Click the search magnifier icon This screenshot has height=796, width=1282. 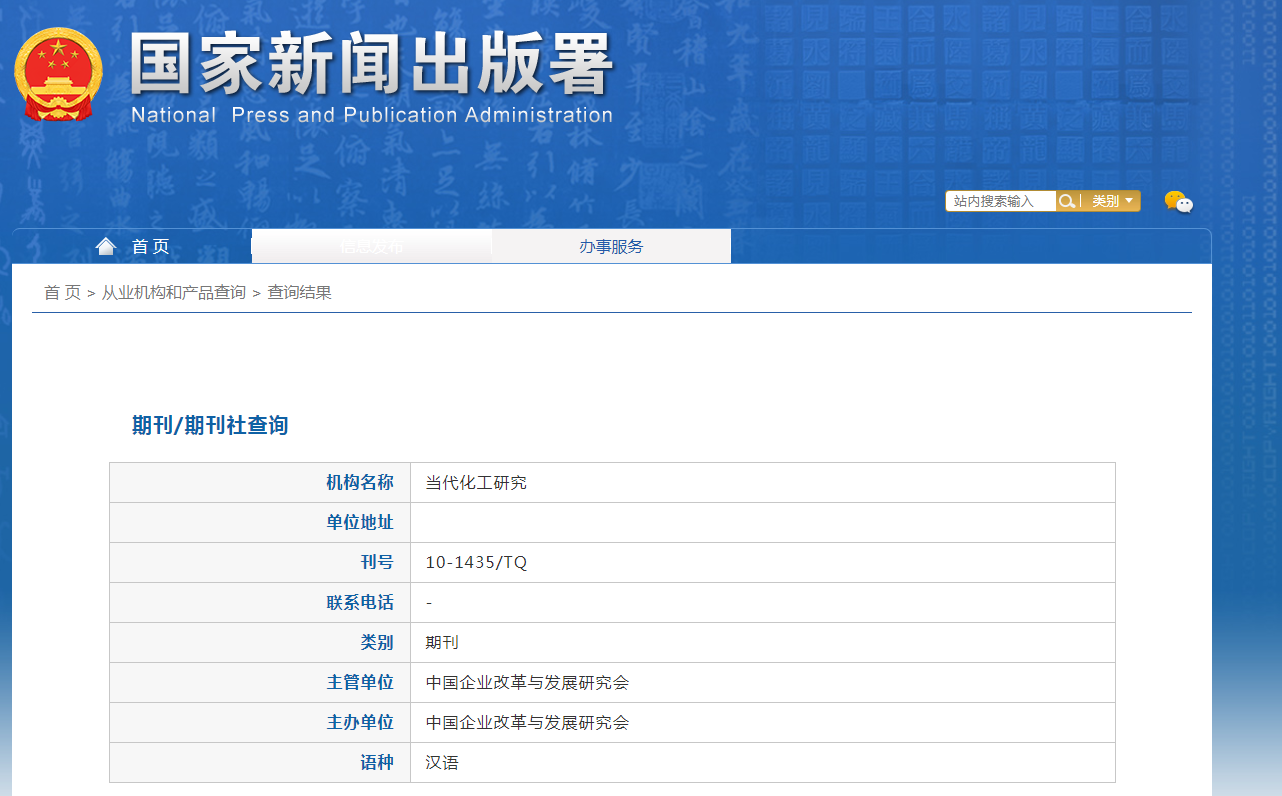1067,201
